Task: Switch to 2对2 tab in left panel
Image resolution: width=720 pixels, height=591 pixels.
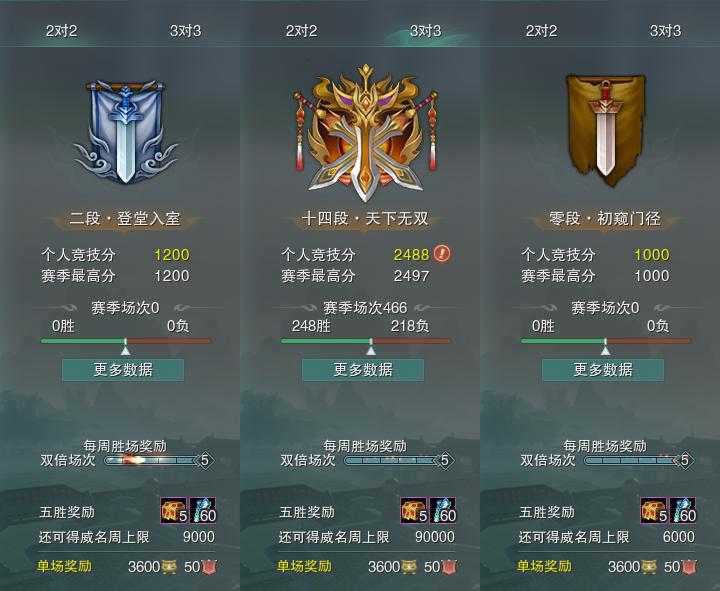Action: [62, 31]
